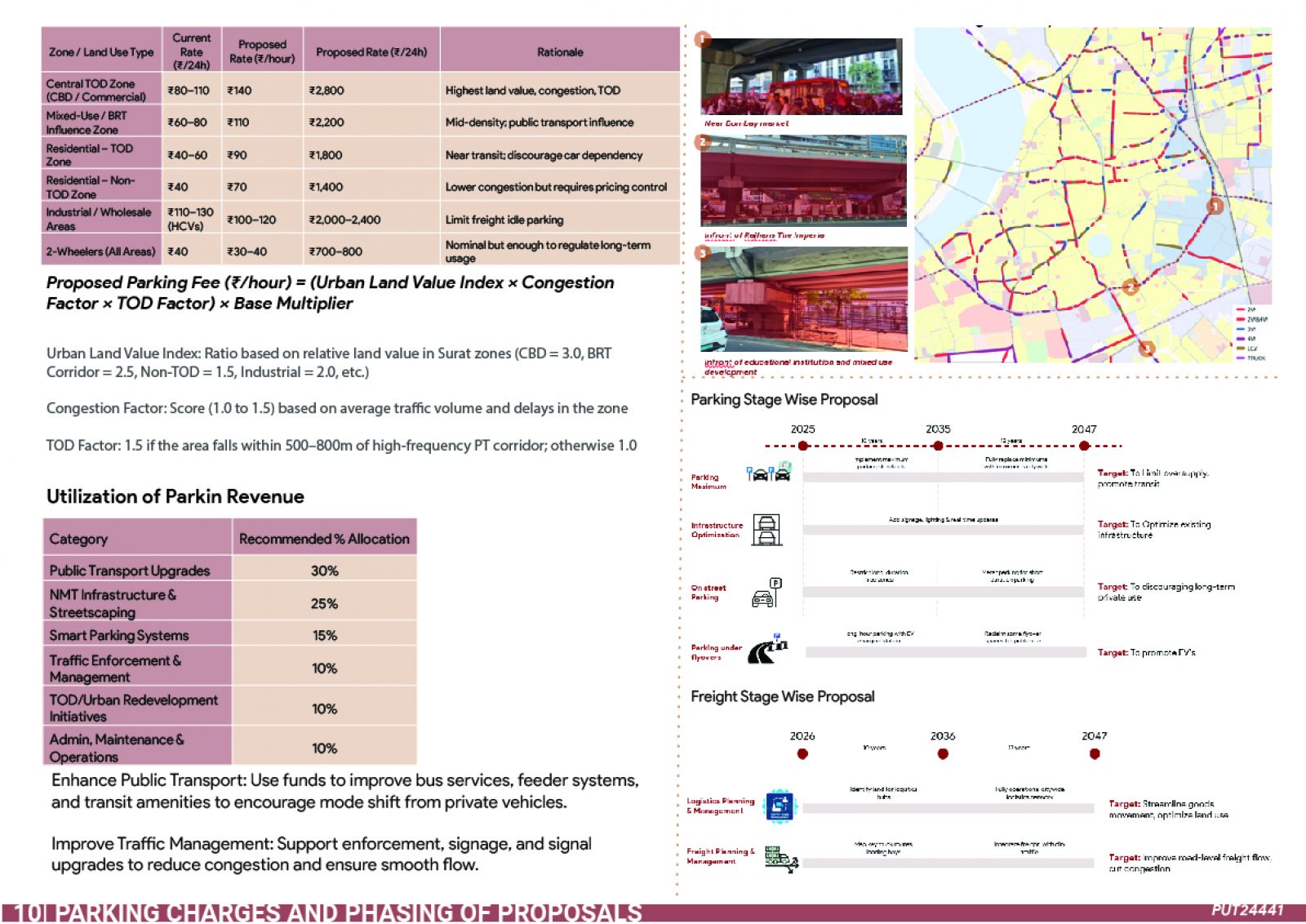Viewport: 1306px width, 924px height.
Task: Click location marker 3 on the map
Action: (x=1146, y=349)
